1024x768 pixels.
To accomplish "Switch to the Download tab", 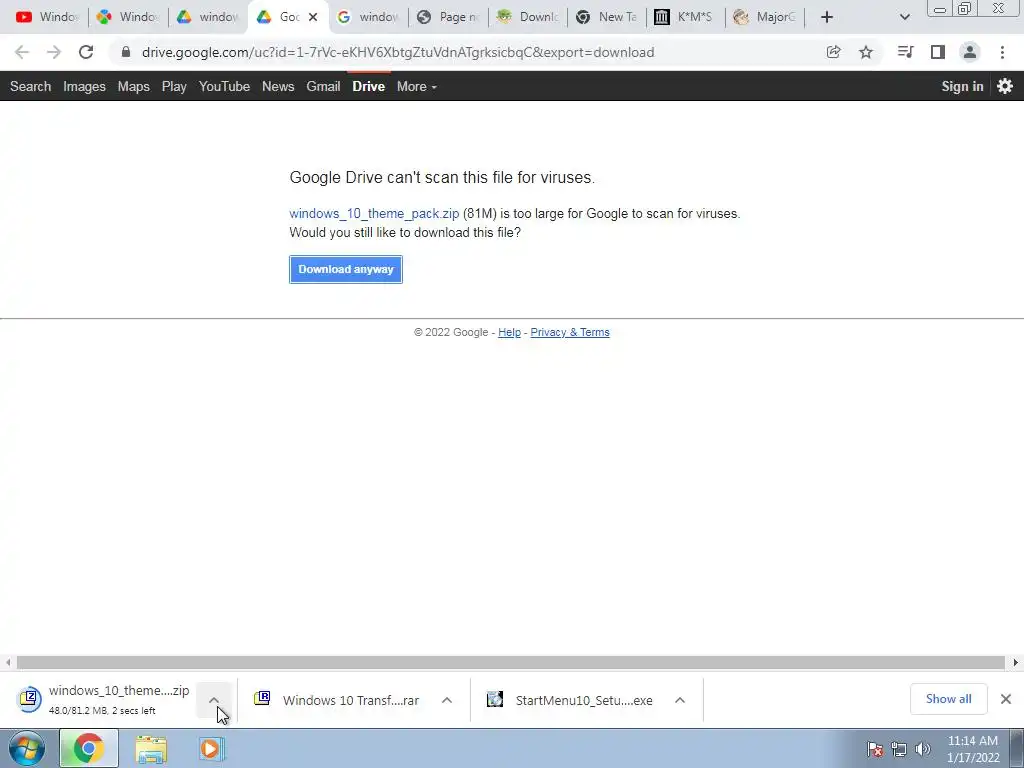I will point(528,17).
